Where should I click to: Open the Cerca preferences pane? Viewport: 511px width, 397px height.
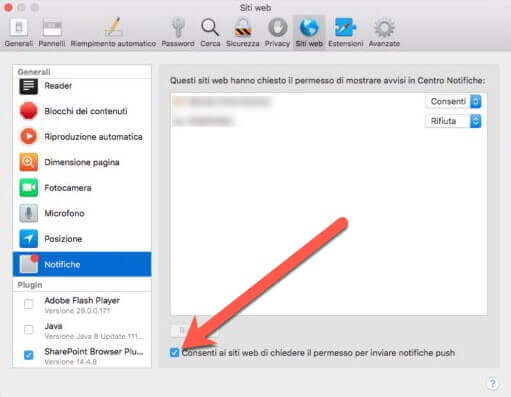tap(210, 32)
